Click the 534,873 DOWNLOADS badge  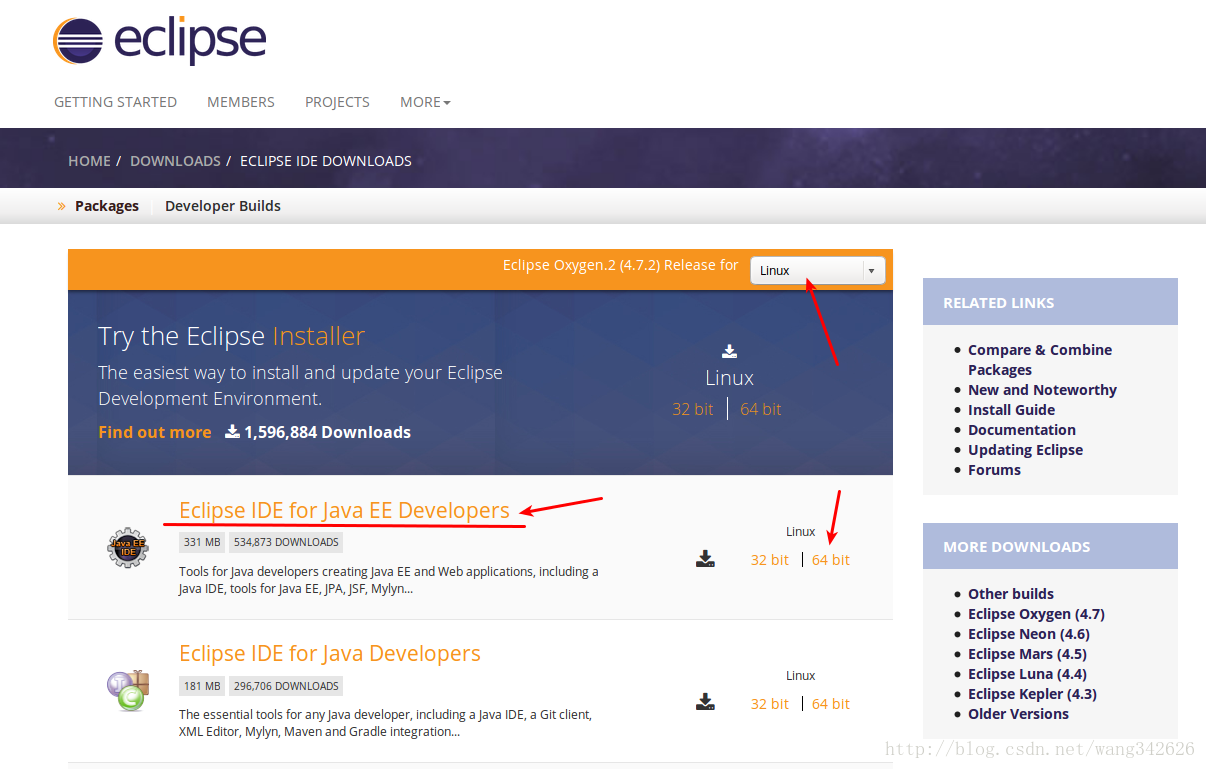click(x=286, y=542)
